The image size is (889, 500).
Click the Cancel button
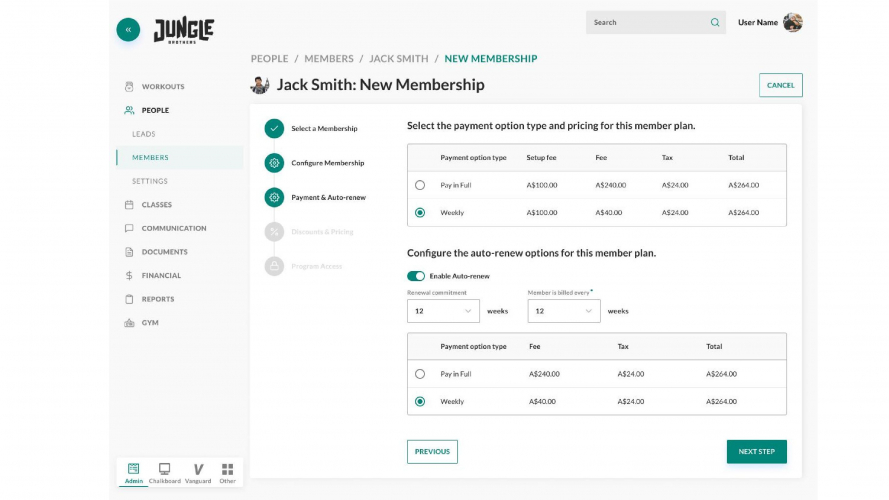(780, 86)
